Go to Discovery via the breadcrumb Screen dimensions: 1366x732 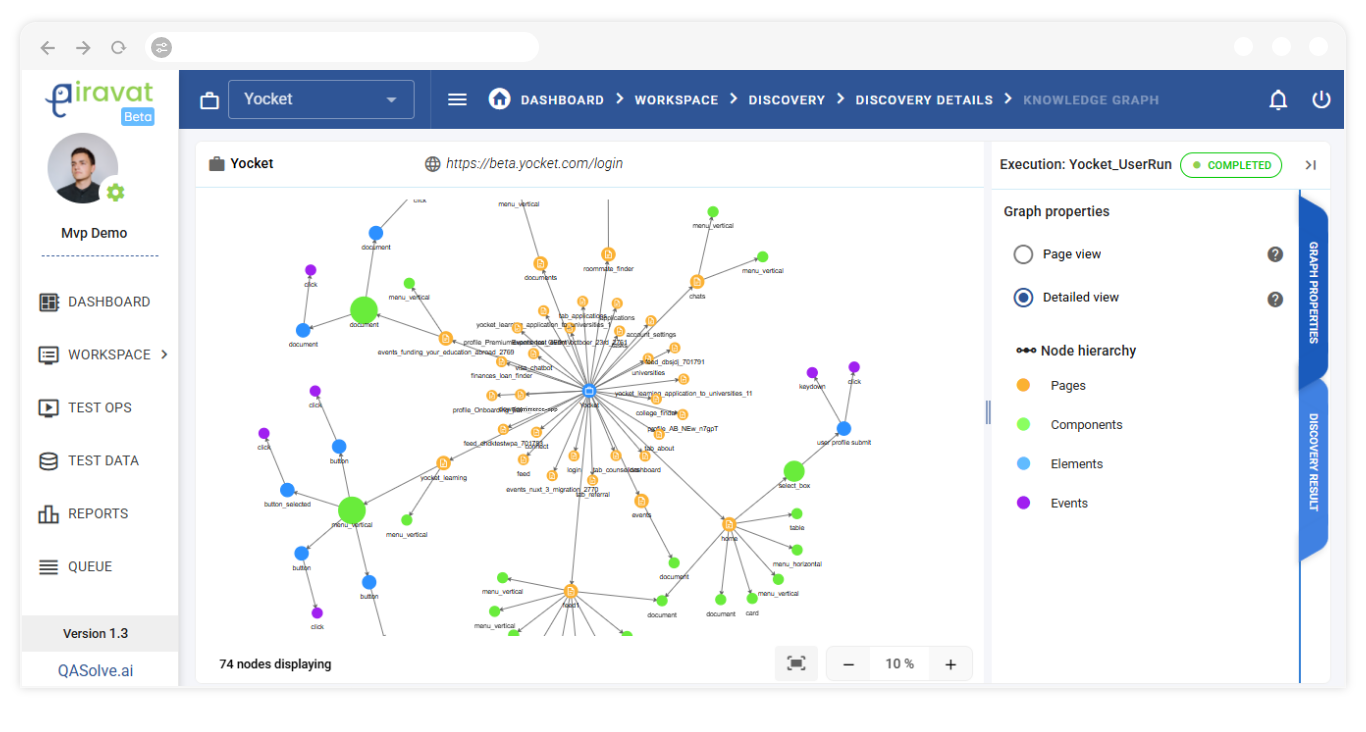[x=787, y=100]
